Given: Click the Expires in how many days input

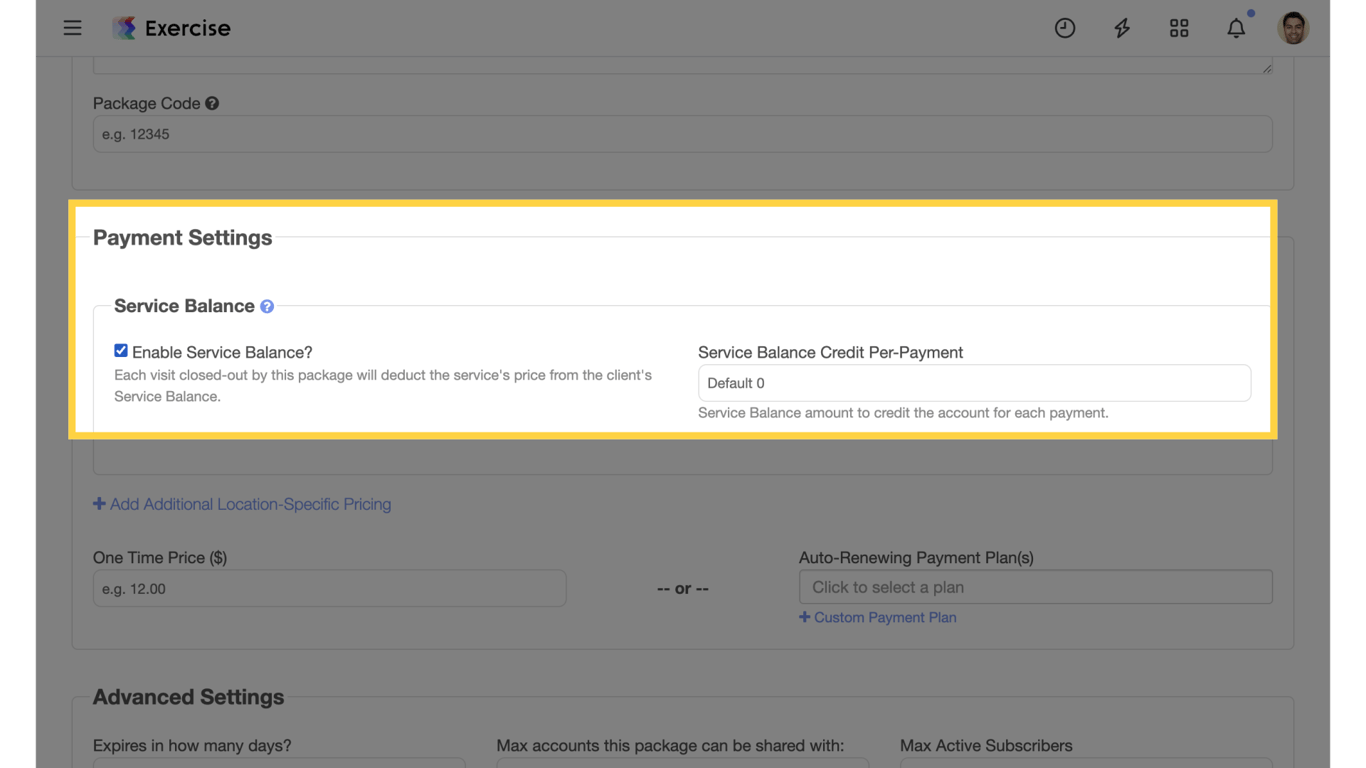Looking at the screenshot, I should pyautogui.click(x=279, y=765).
